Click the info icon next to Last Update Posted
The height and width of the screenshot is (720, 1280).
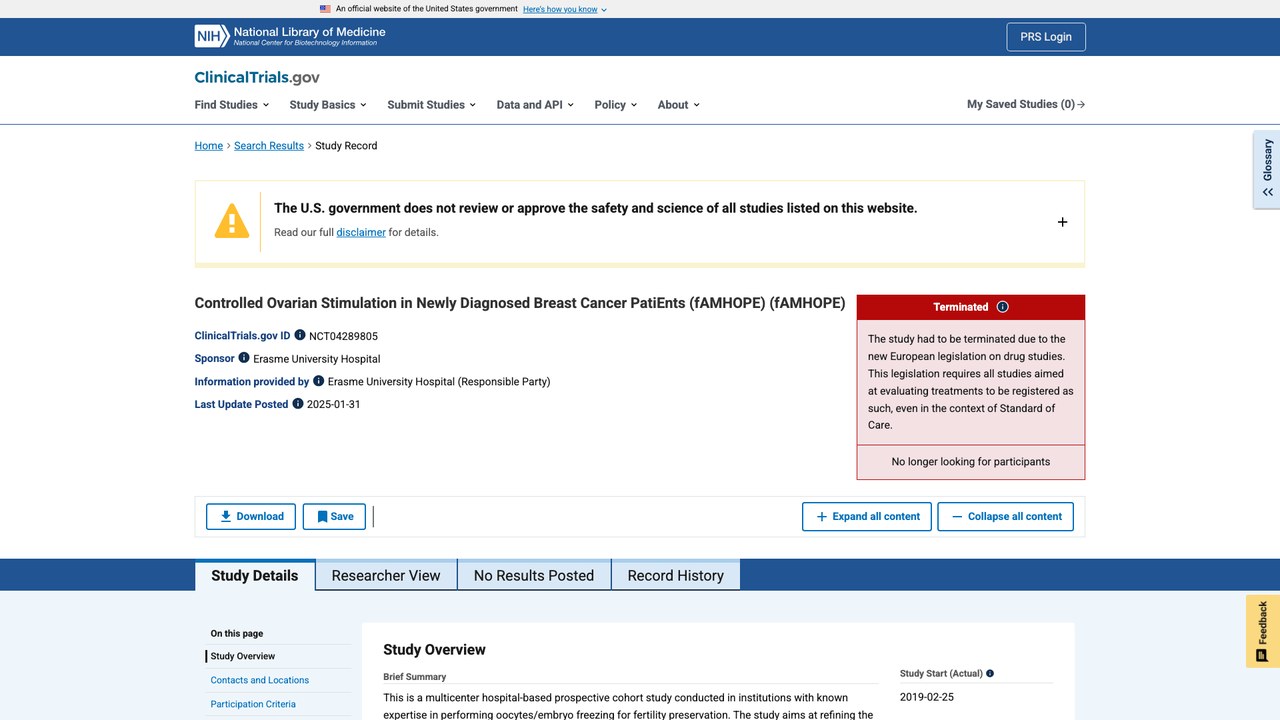[x=298, y=404]
